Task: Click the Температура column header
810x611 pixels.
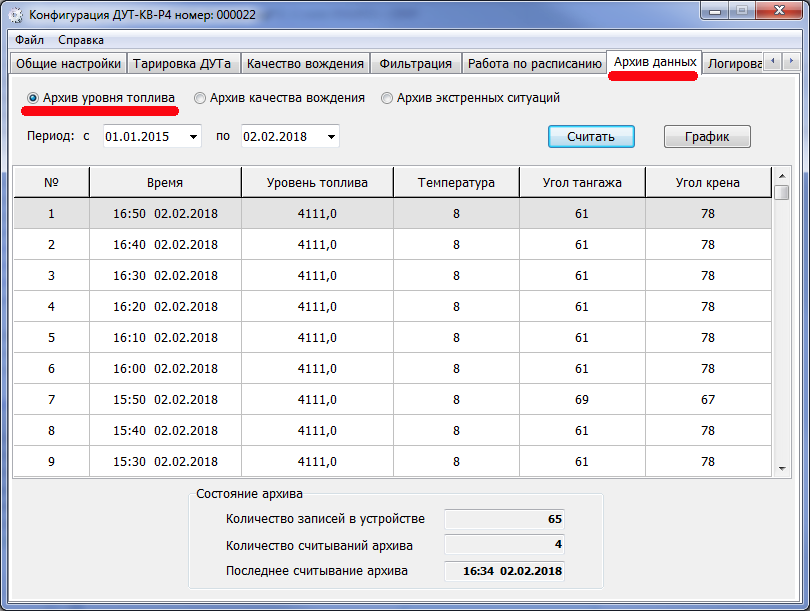Action: pos(456,182)
